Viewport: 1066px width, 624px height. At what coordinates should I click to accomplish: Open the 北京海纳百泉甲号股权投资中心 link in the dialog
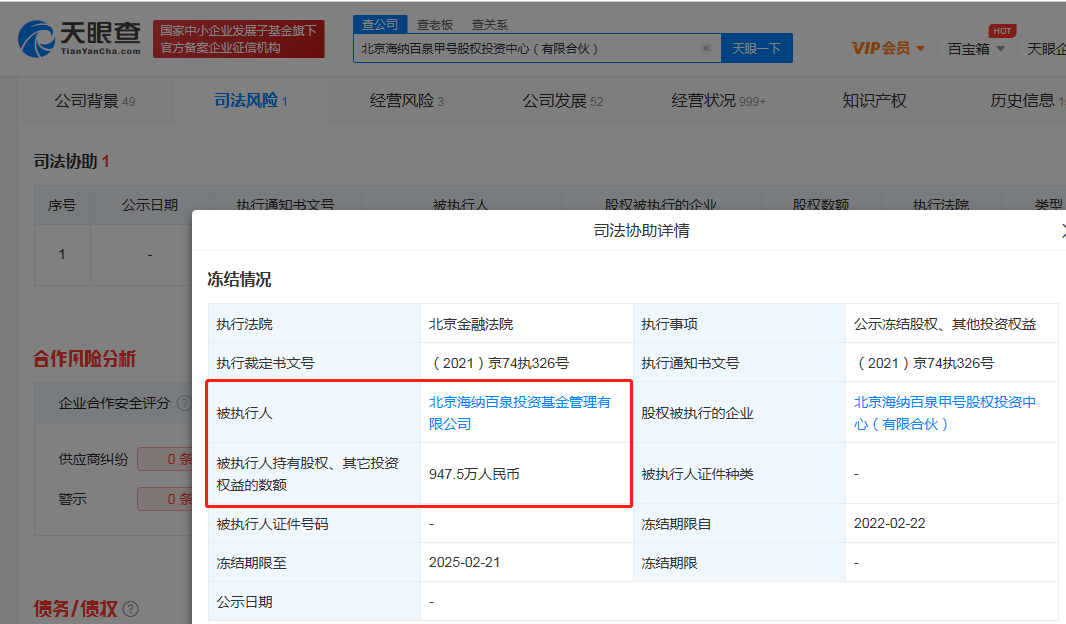(945, 413)
